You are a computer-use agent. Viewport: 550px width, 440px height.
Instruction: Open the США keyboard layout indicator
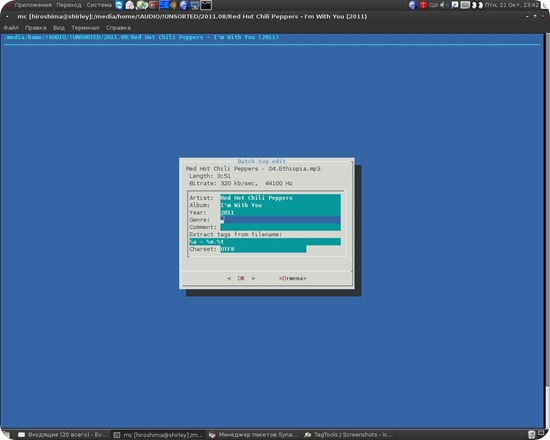click(434, 5)
